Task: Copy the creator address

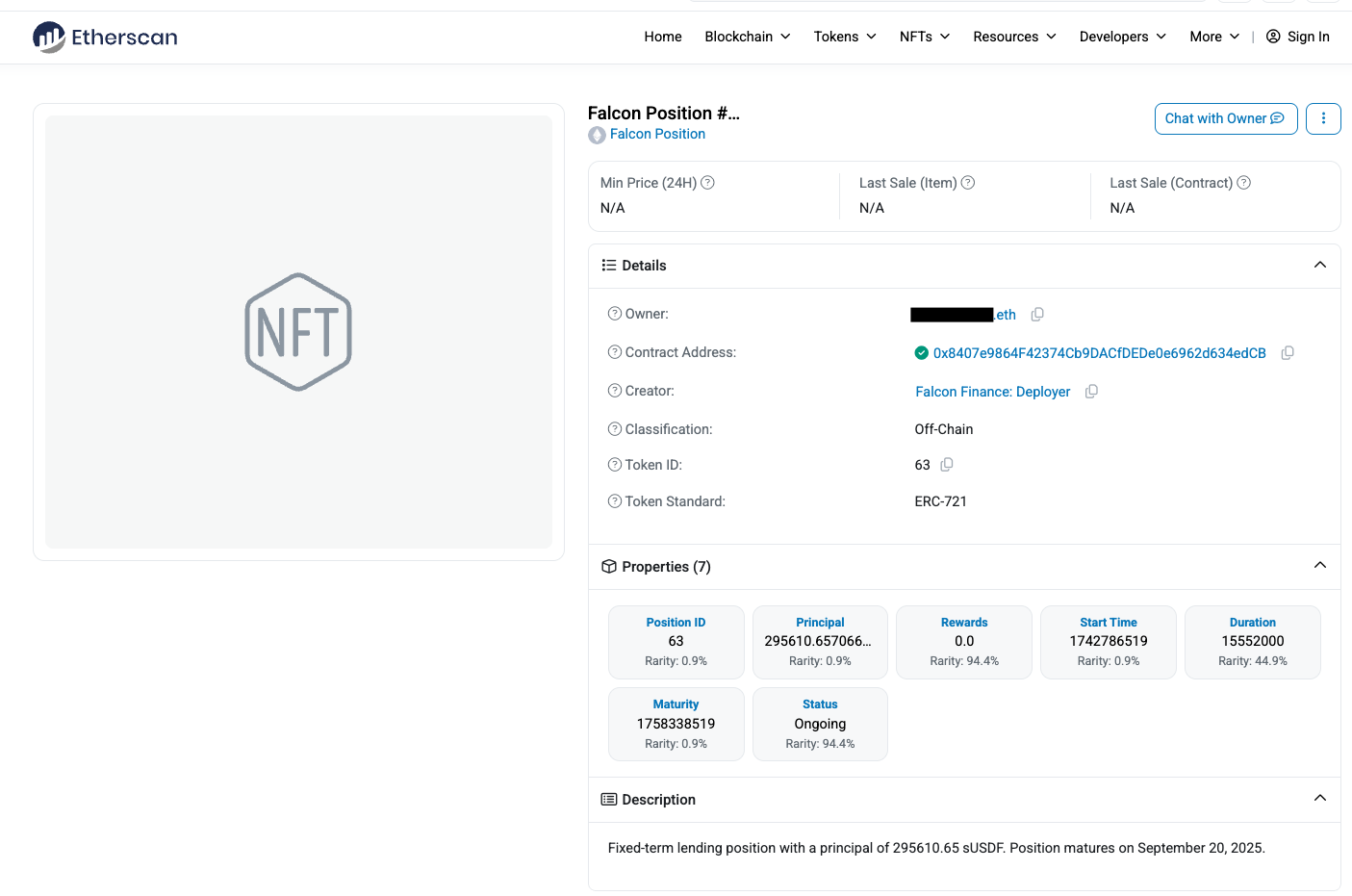Action: 1091,392
